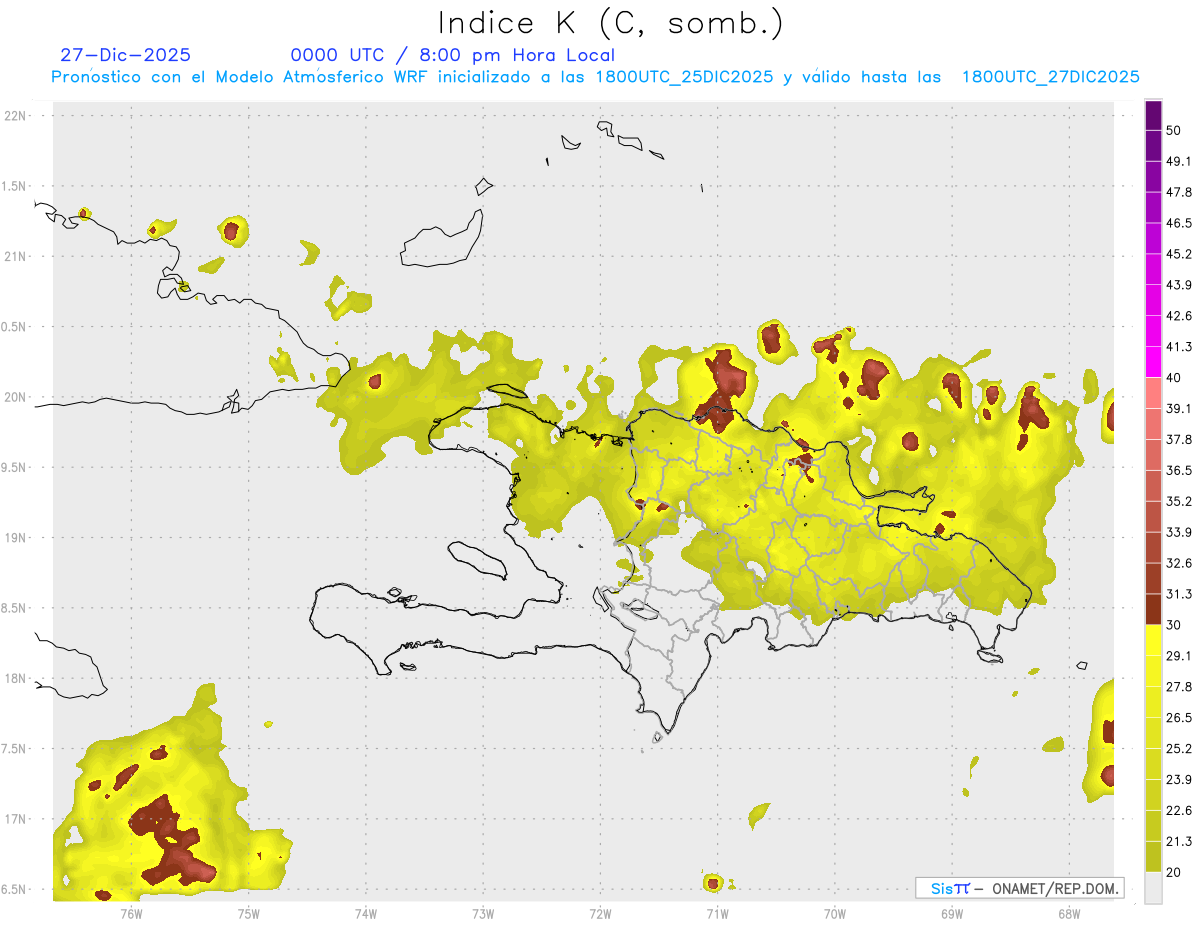Click the '68W' longitude label
Viewport: 1200px width, 927px height.
click(1068, 913)
